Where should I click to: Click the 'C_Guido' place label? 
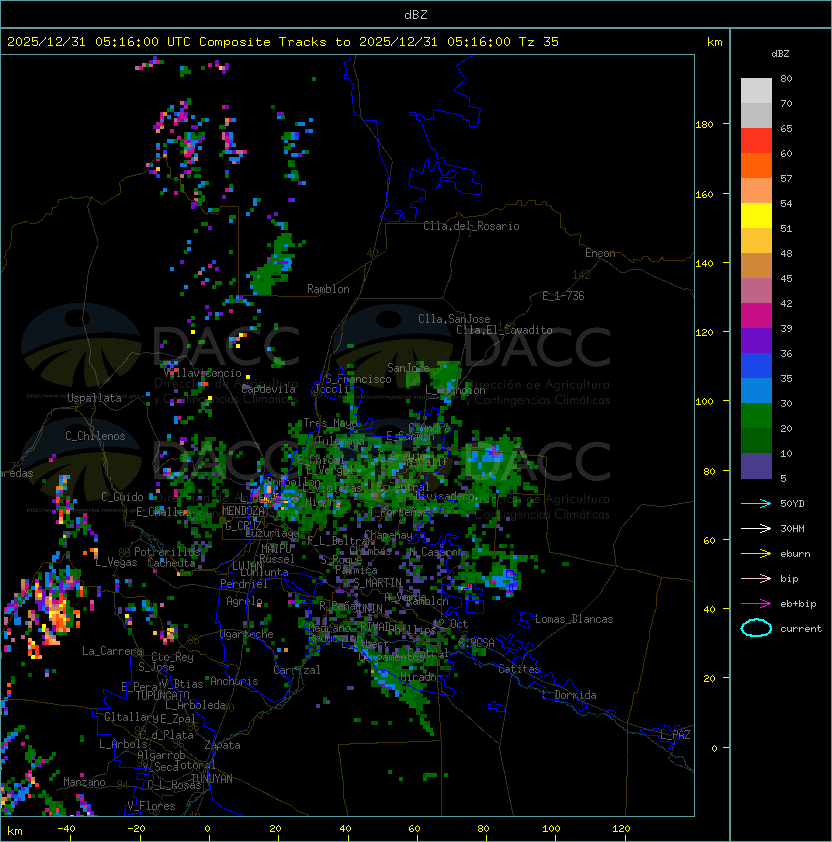[x=122, y=497]
